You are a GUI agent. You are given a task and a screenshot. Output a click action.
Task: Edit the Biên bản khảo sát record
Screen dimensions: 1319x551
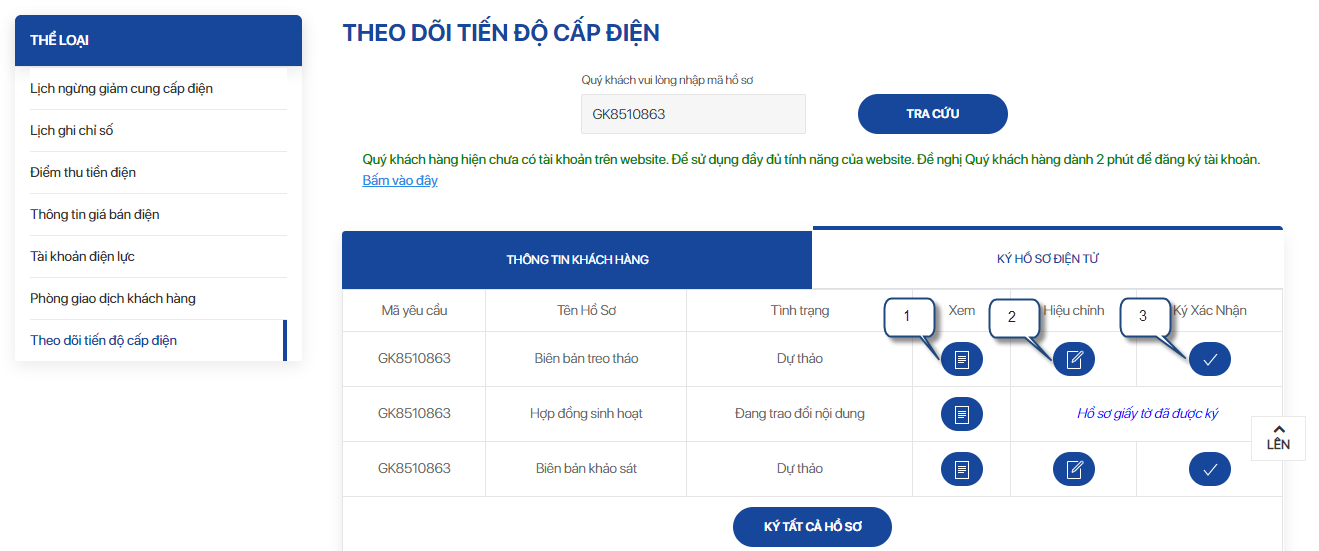point(1075,469)
